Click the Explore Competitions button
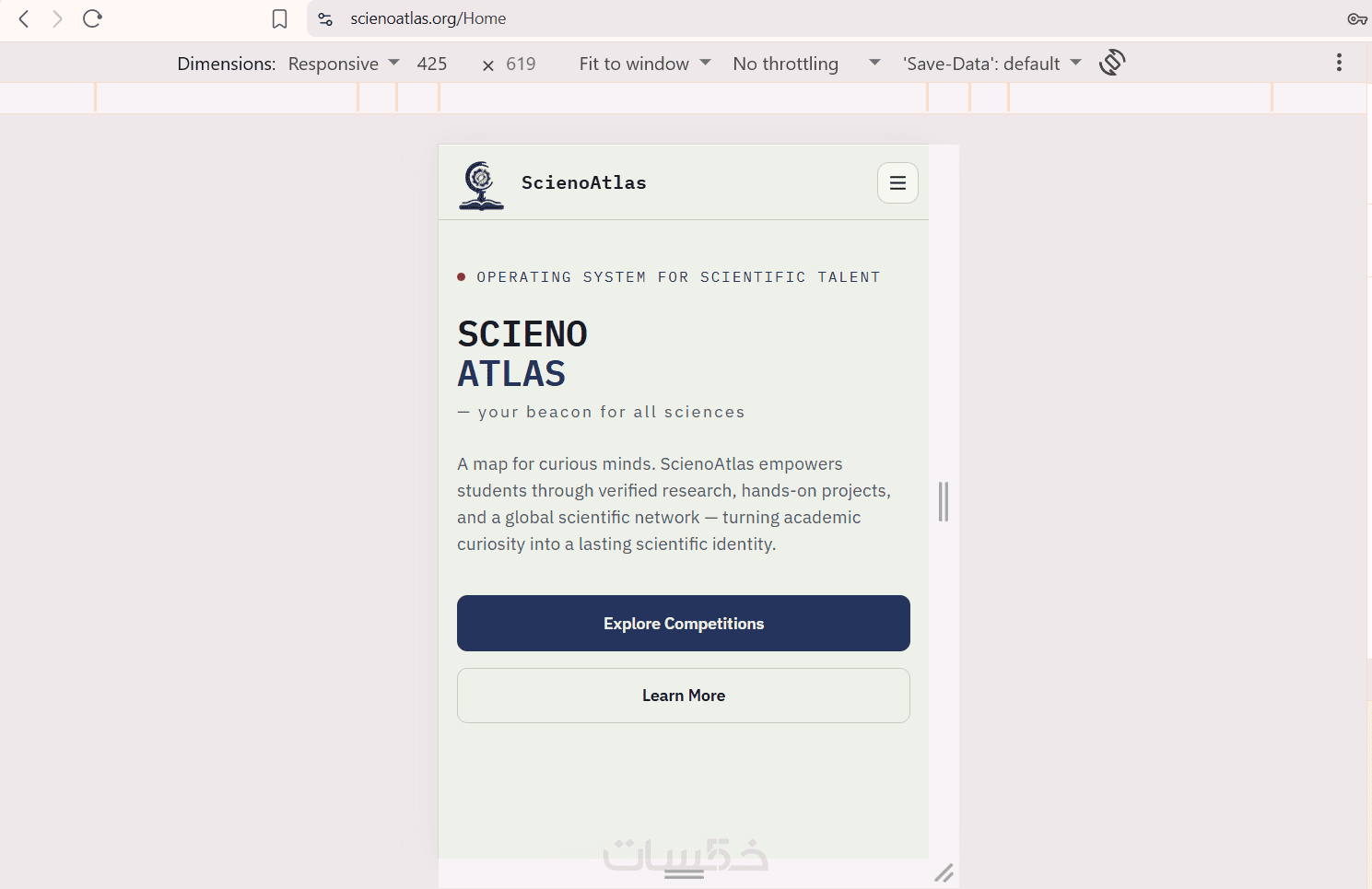Viewport: 1372px width, 889px height. (684, 624)
